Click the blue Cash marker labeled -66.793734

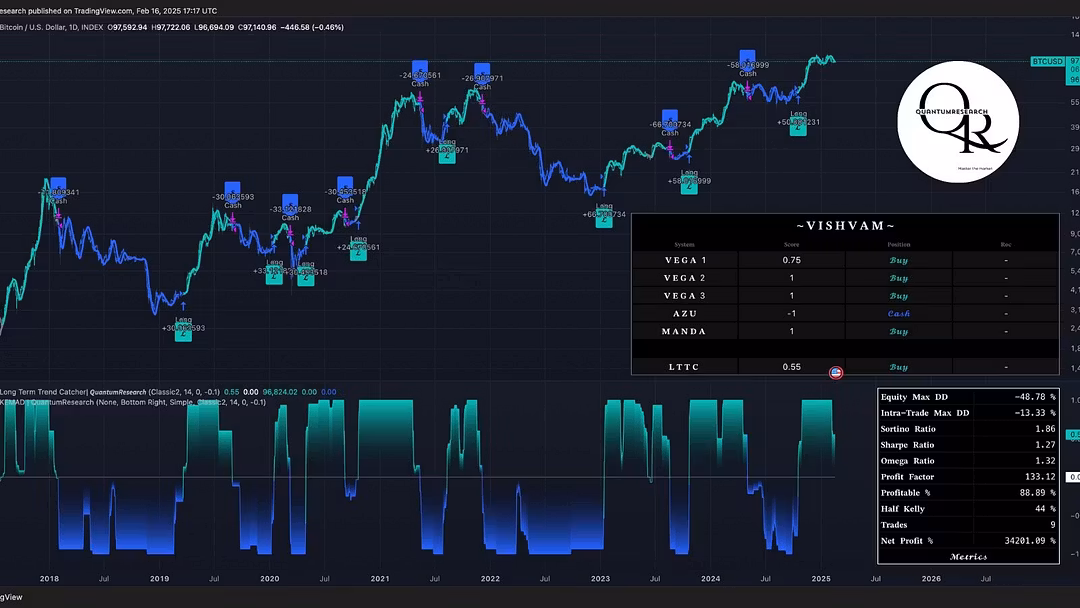[670, 117]
